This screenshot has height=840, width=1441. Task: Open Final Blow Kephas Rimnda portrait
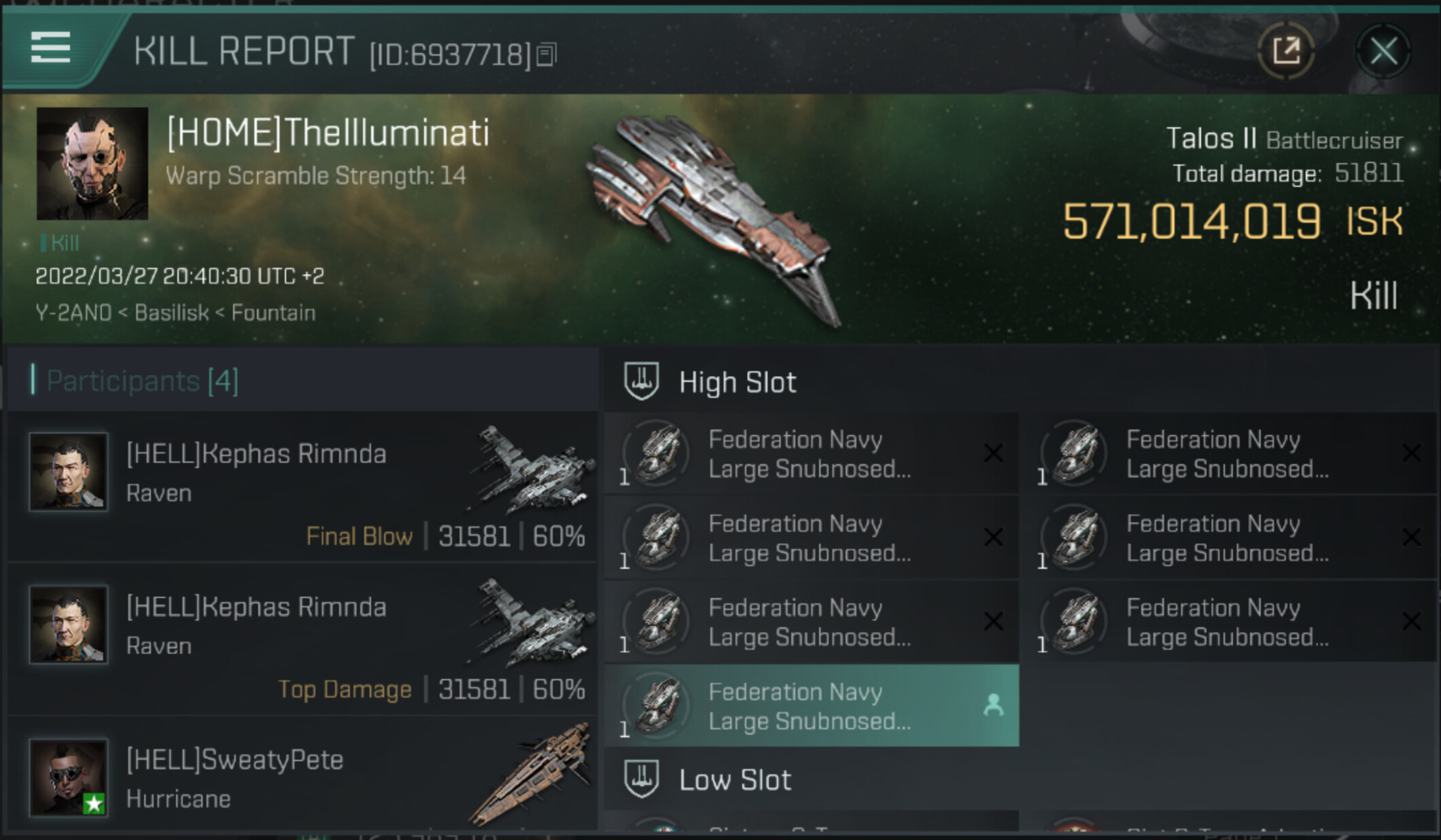[x=68, y=472]
